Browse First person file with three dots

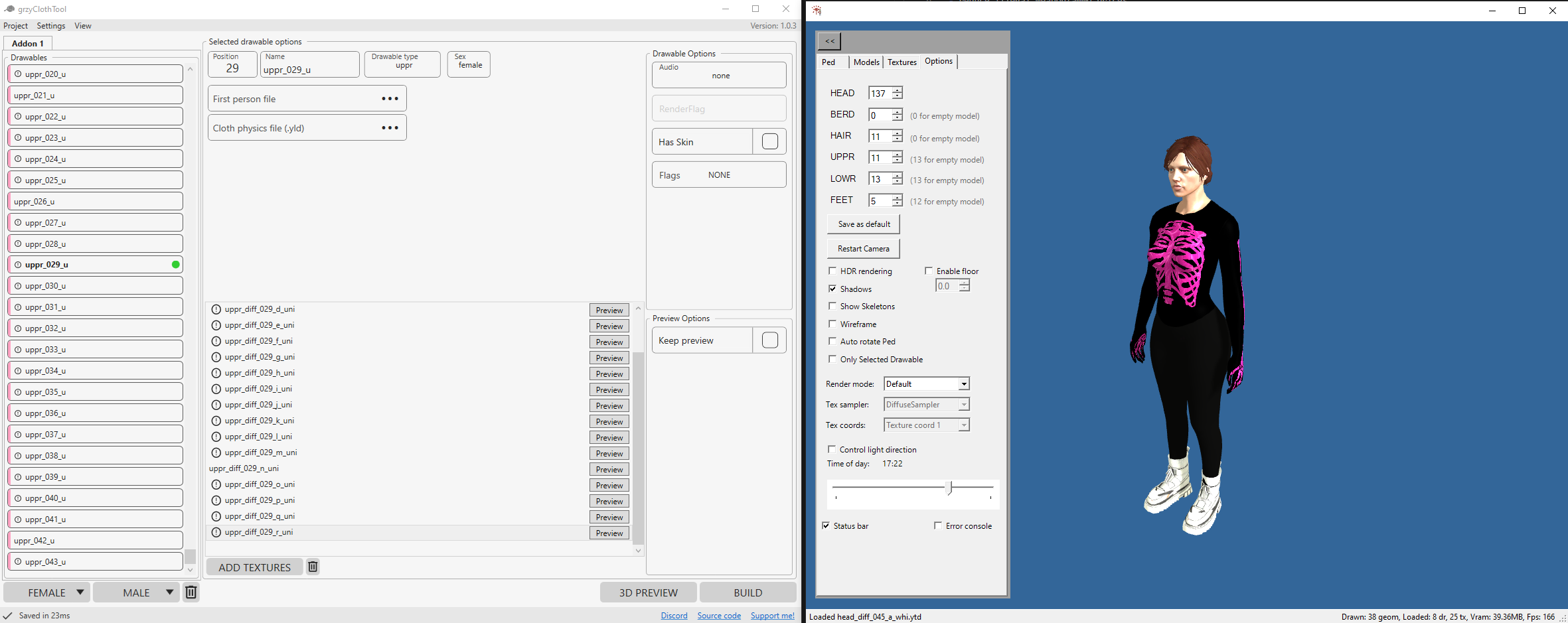point(390,99)
